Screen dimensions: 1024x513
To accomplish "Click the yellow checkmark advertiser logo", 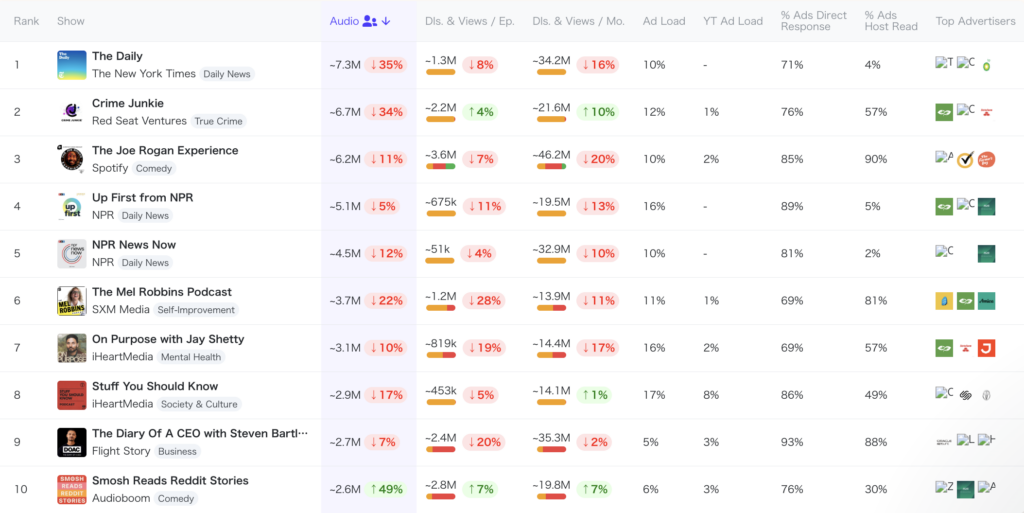I will 965,159.
